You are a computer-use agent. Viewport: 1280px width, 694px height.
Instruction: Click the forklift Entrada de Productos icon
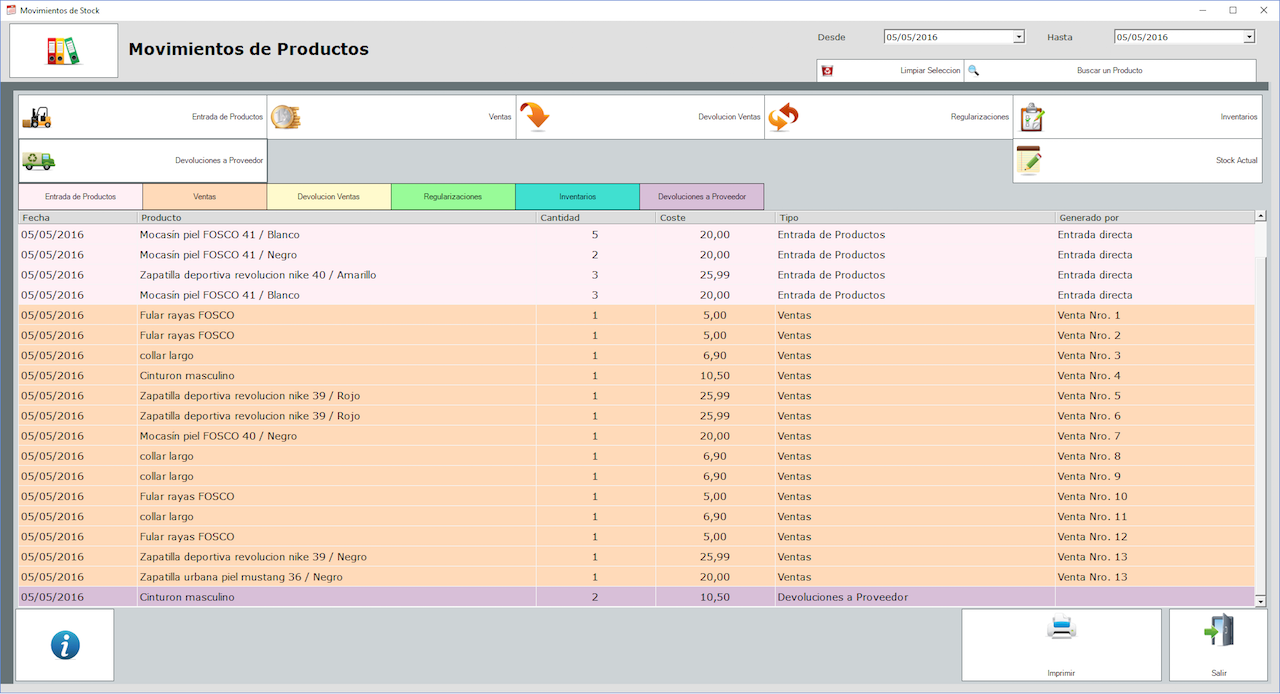[x=37, y=117]
